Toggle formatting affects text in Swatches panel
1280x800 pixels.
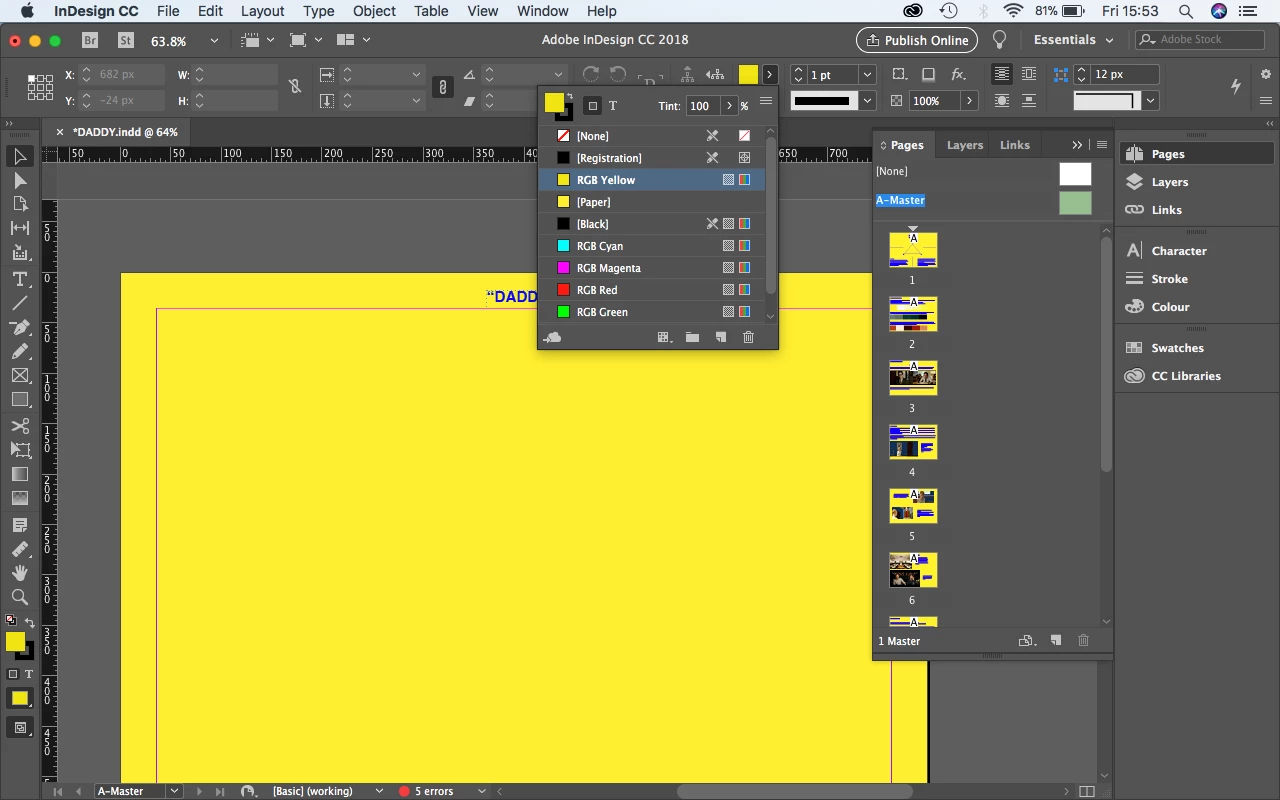tap(613, 106)
